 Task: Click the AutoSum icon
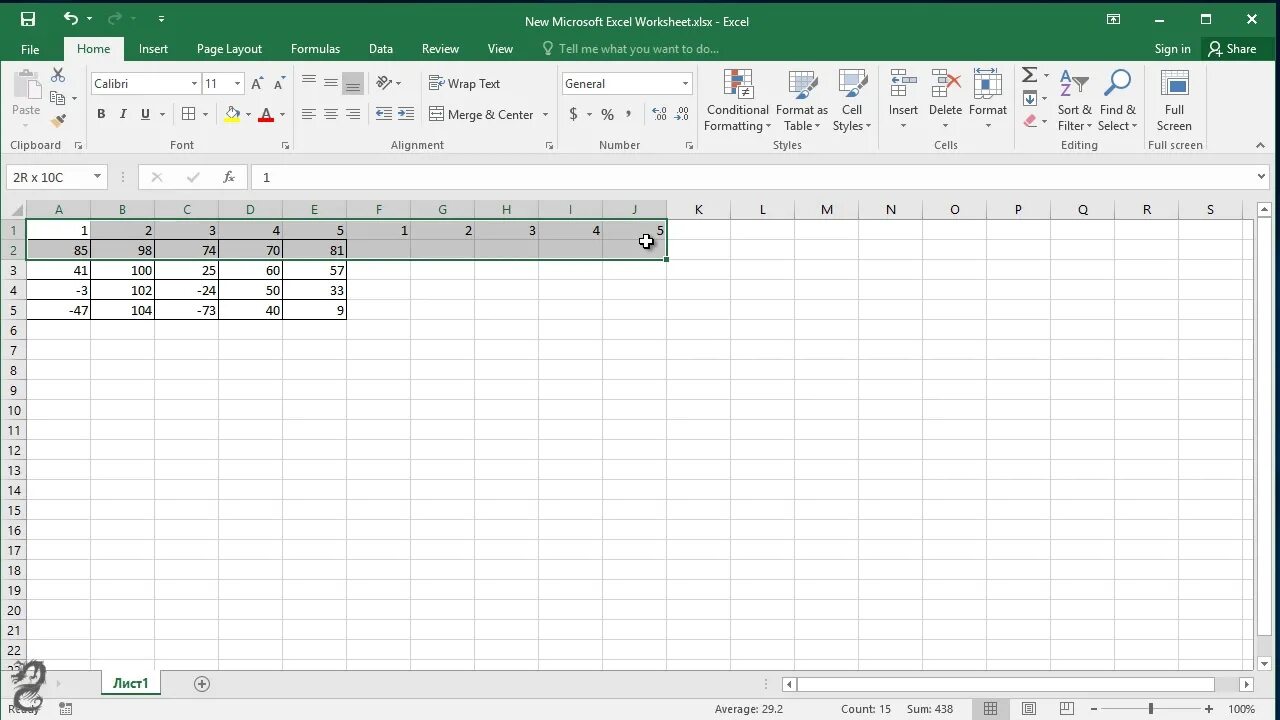[1030, 74]
